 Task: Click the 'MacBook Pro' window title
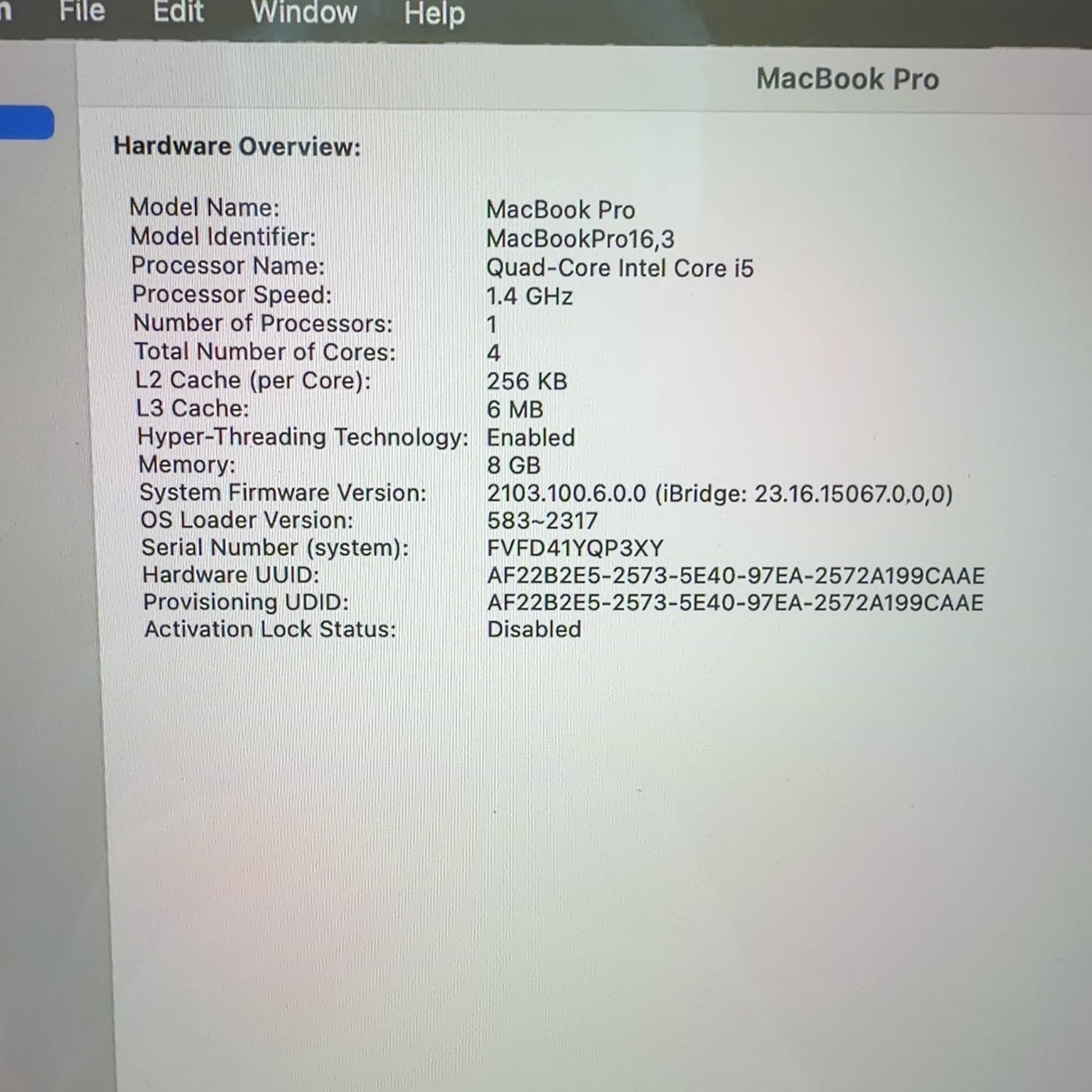point(847,79)
